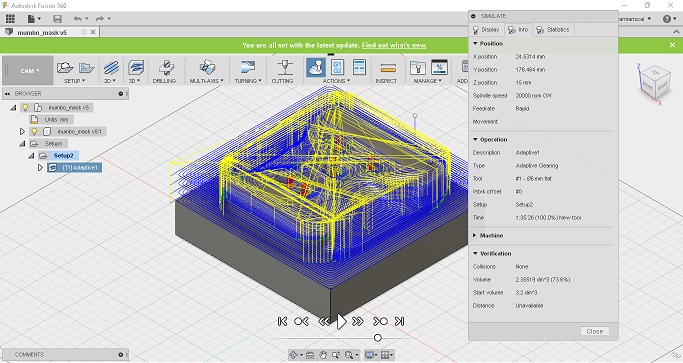Go to the next operation in simulation
Image resolution: width=683 pixels, height=363 pixels.
coord(380,321)
